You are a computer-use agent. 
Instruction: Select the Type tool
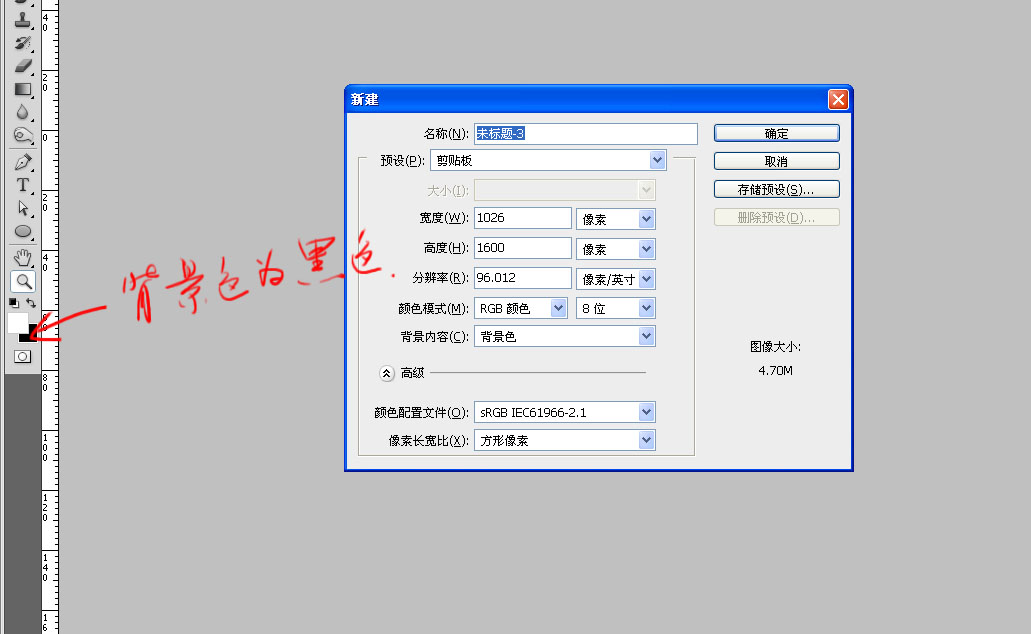tap(23, 185)
